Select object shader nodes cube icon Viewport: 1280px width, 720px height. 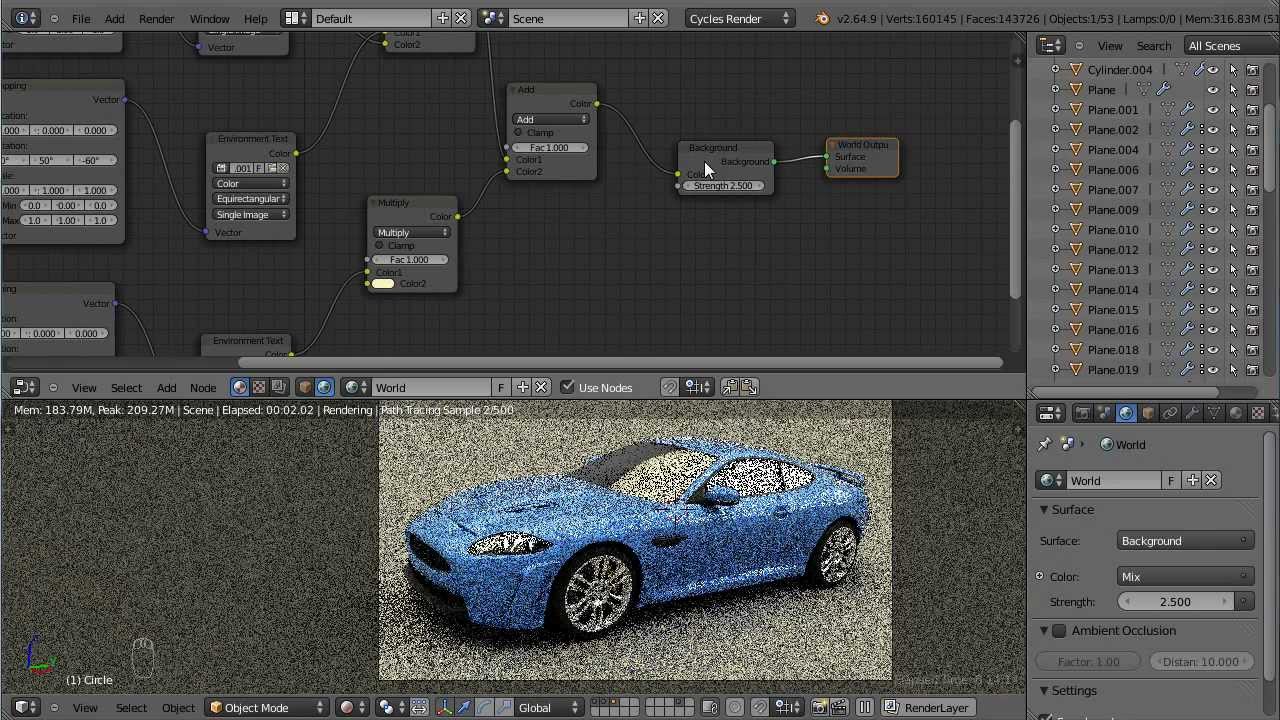[x=305, y=387]
